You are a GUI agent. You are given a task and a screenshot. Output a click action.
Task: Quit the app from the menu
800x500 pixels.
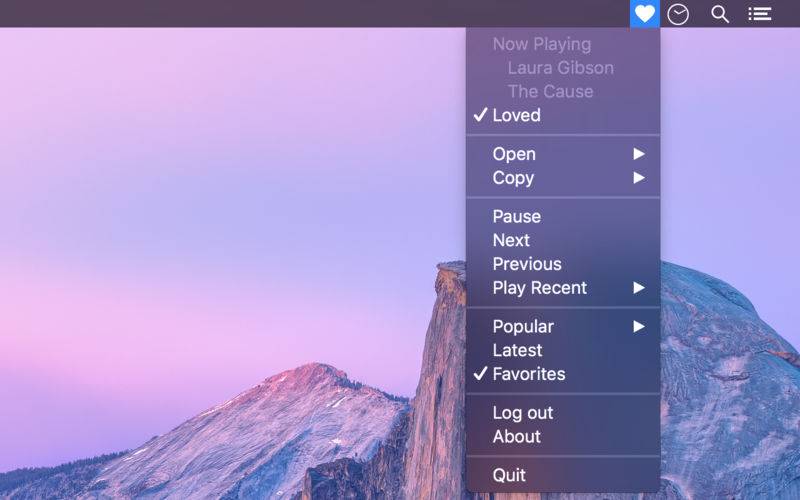(563, 475)
